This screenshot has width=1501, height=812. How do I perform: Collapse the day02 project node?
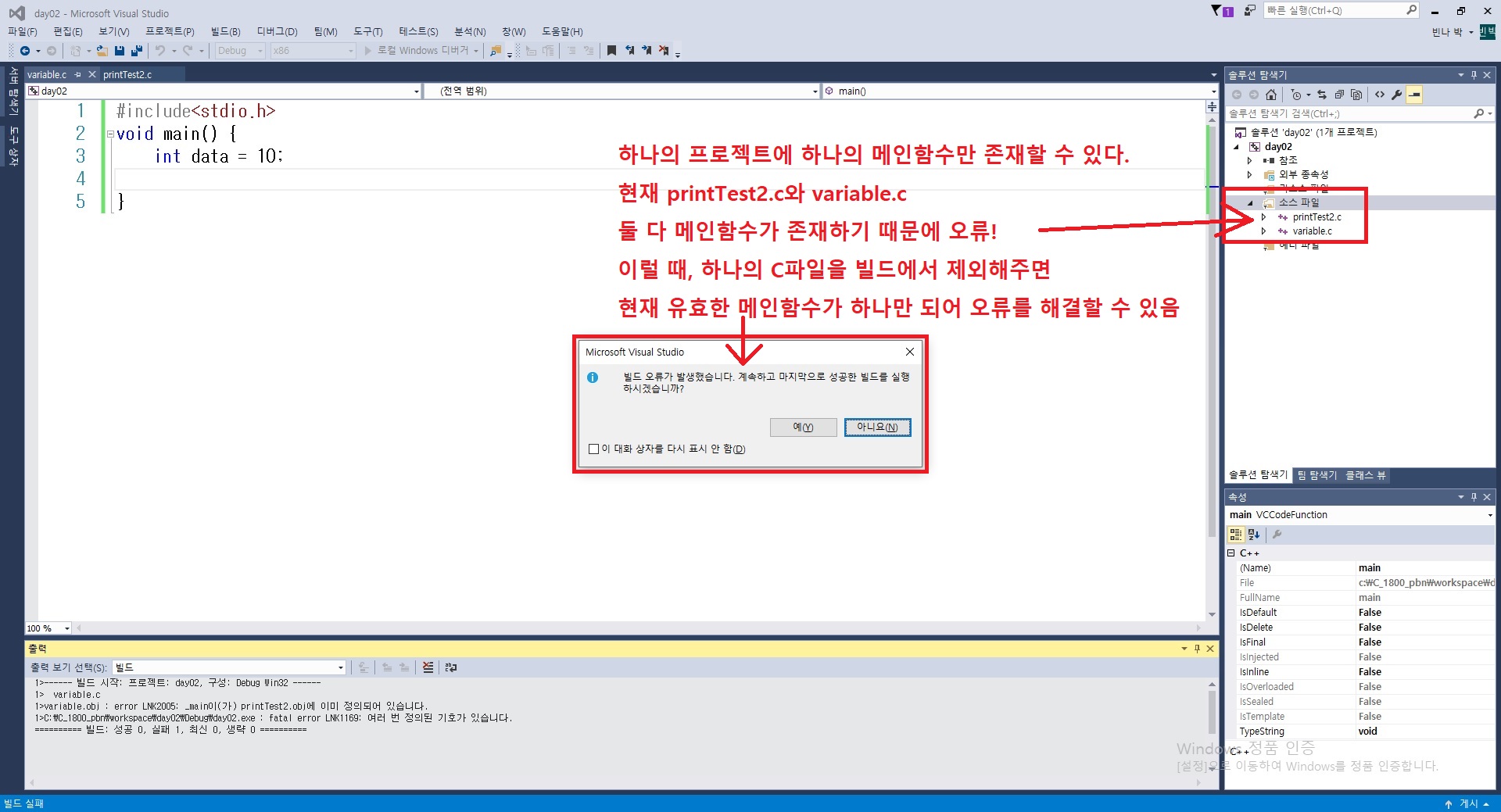[x=1237, y=147]
